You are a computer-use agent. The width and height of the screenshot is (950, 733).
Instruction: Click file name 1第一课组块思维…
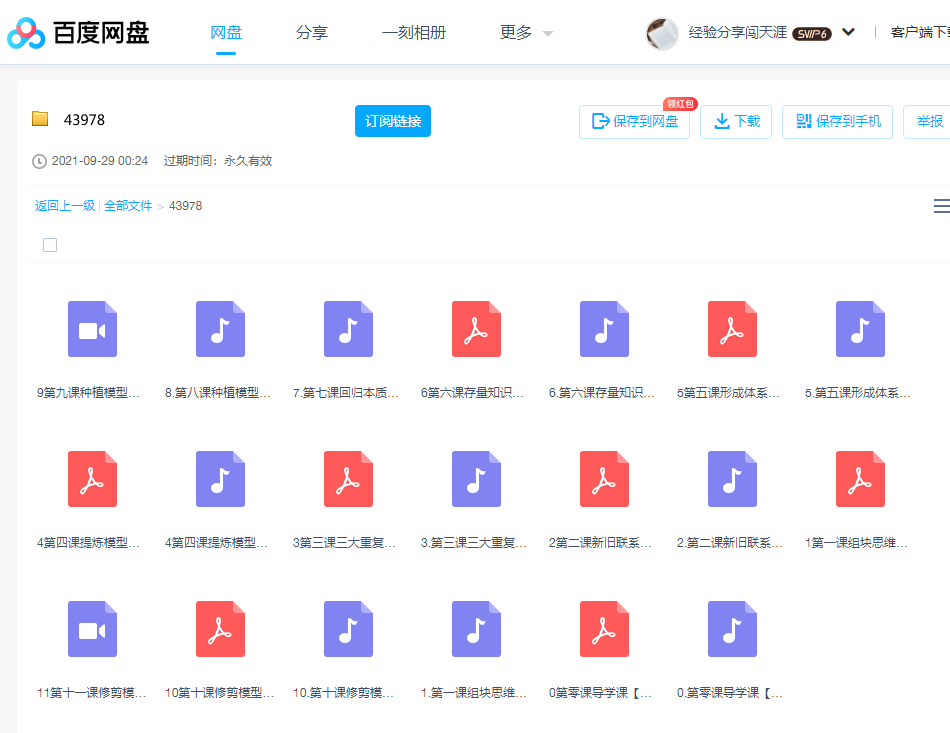[x=856, y=543]
